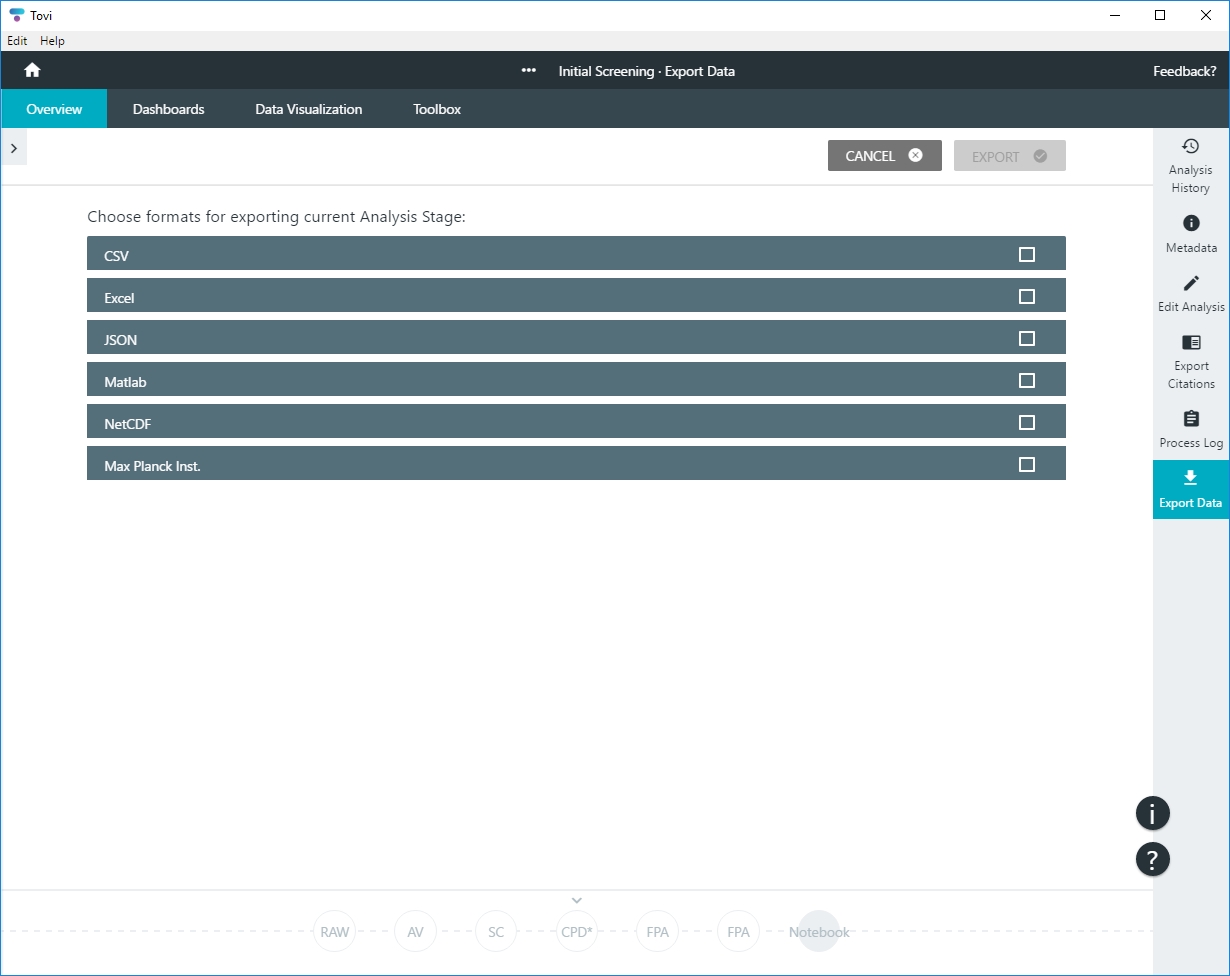The height and width of the screenshot is (976, 1230).
Task: Click the Feedback? link
Action: click(1184, 71)
